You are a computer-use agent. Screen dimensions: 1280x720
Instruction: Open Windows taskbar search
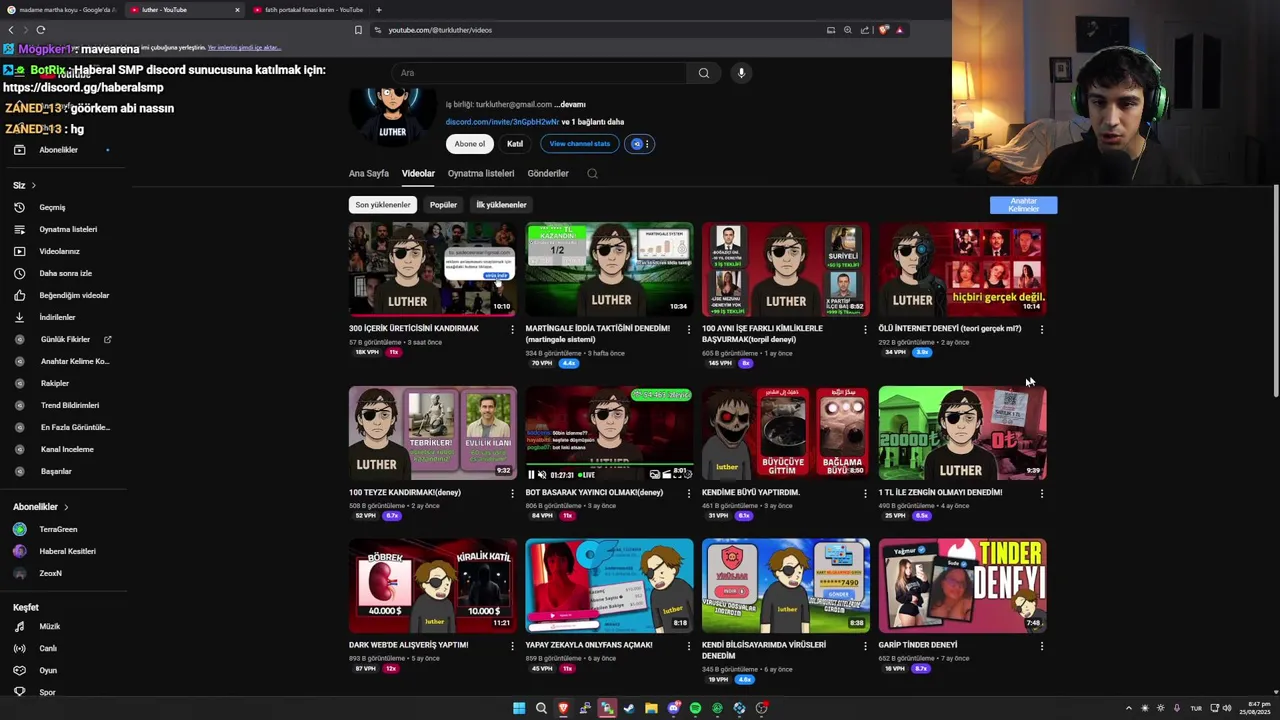[x=541, y=708]
